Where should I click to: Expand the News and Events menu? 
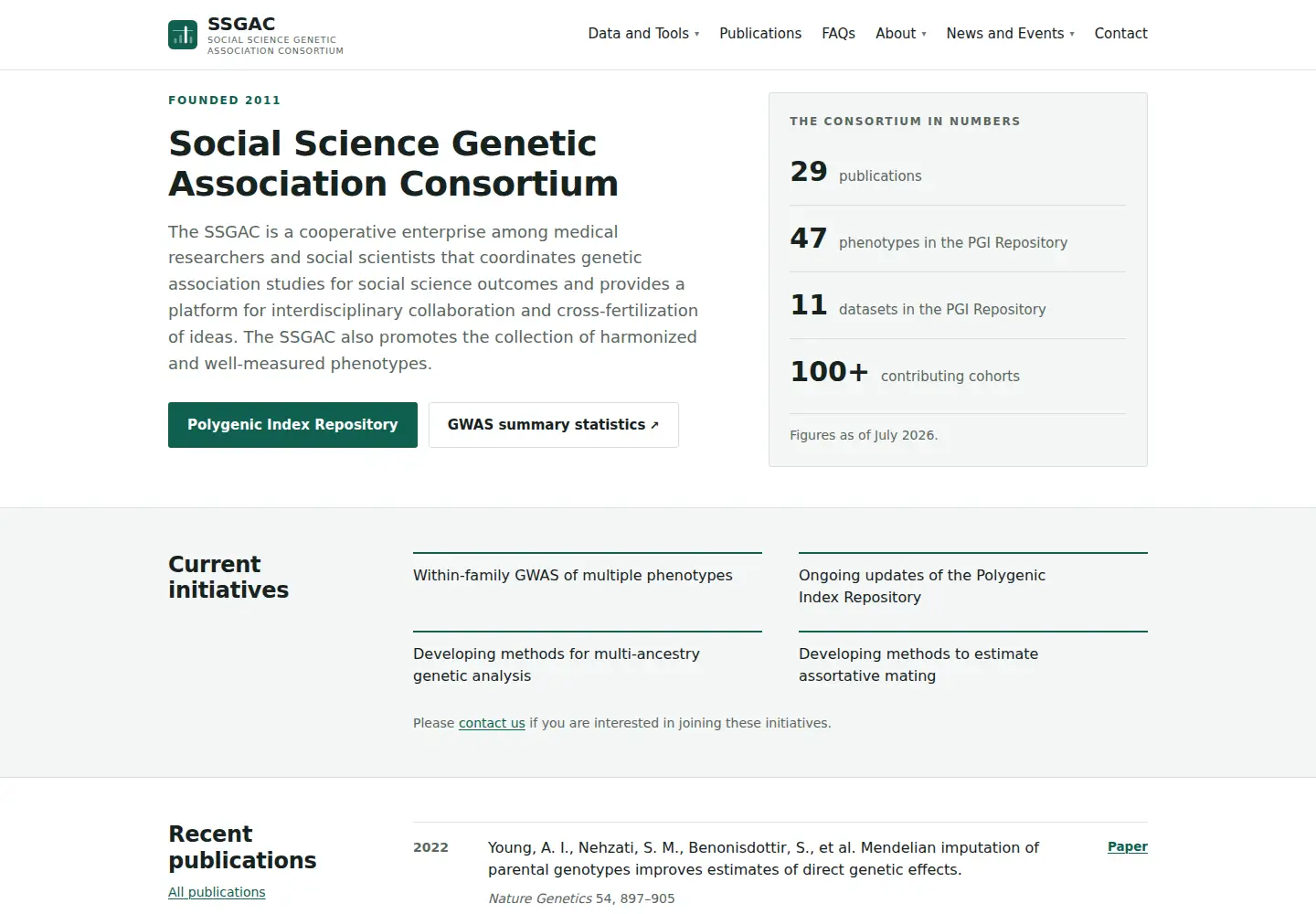pos(1010,34)
